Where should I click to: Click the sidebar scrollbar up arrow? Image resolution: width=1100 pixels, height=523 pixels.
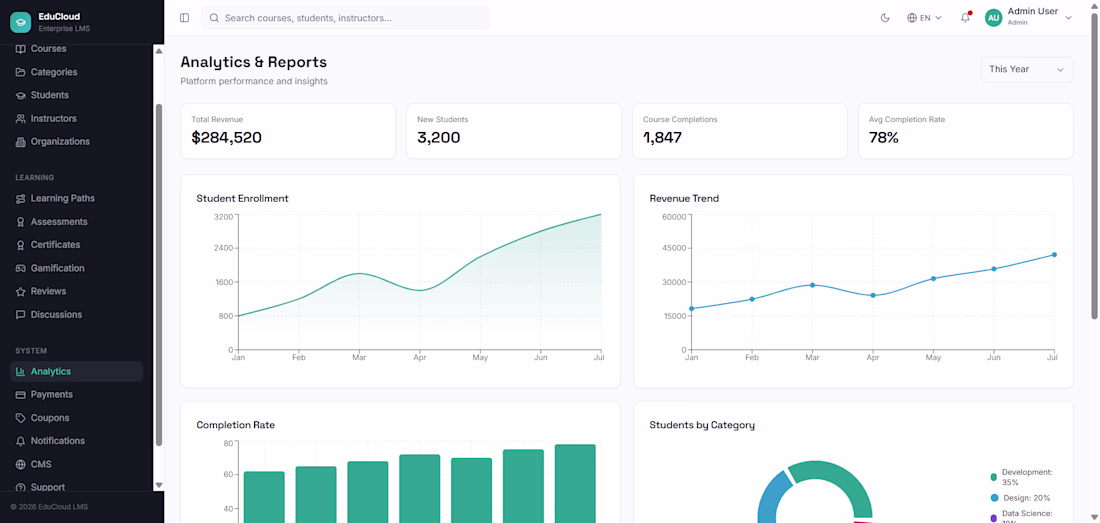pos(159,51)
